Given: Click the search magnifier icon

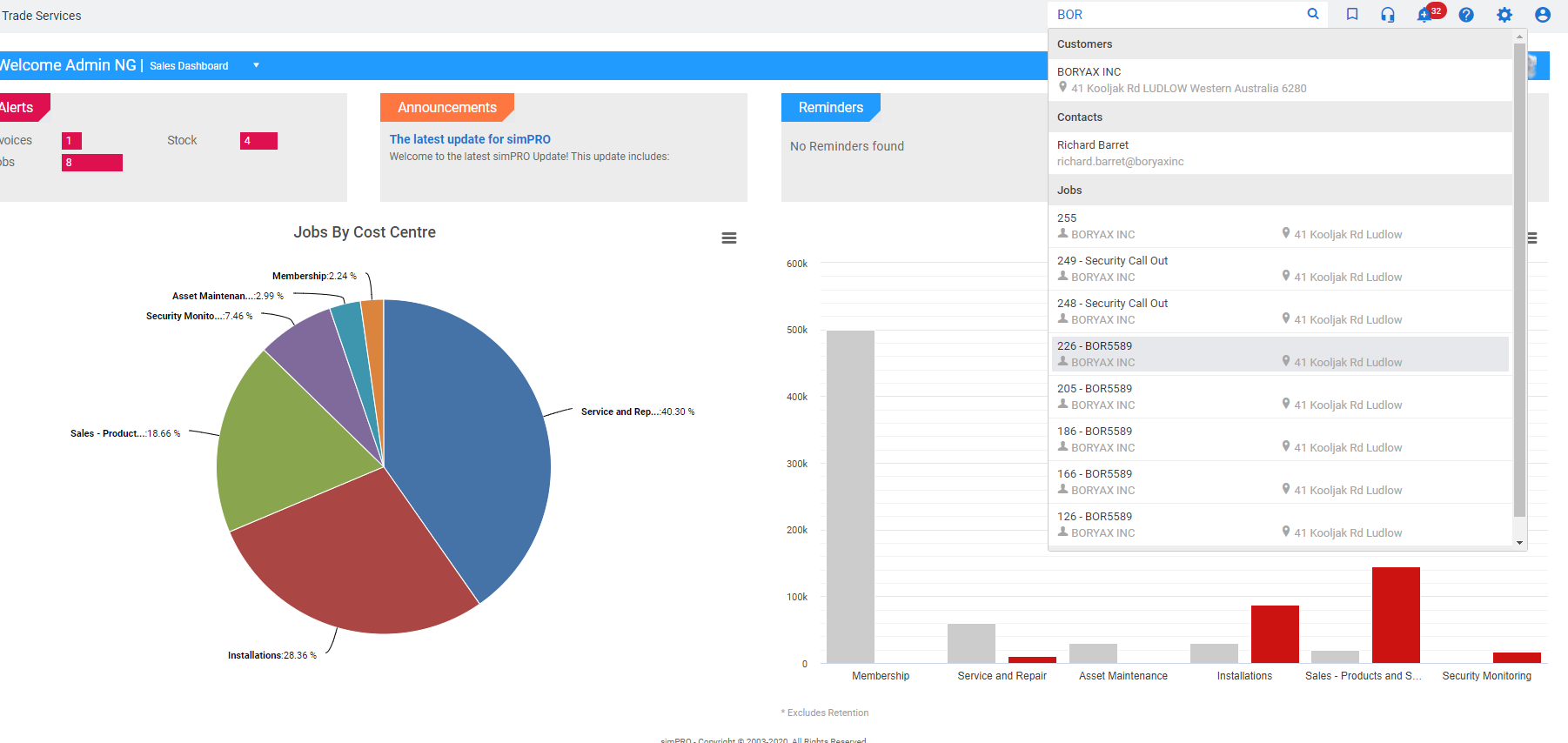Looking at the screenshot, I should coord(1313,14).
